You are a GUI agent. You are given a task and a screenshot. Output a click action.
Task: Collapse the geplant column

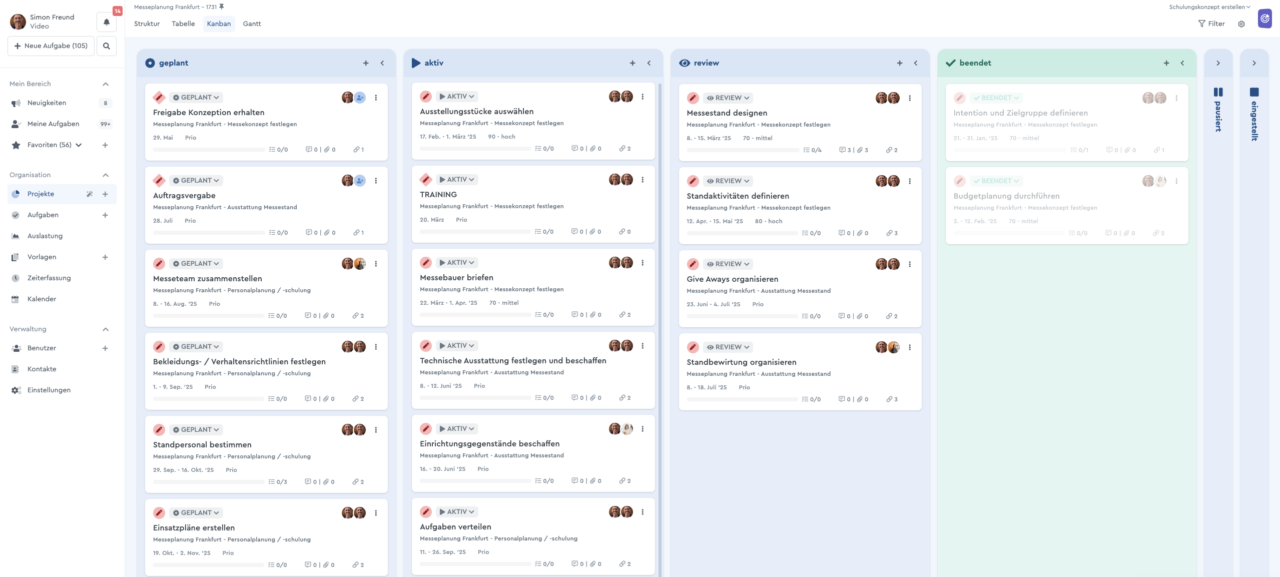pyautogui.click(x=382, y=63)
